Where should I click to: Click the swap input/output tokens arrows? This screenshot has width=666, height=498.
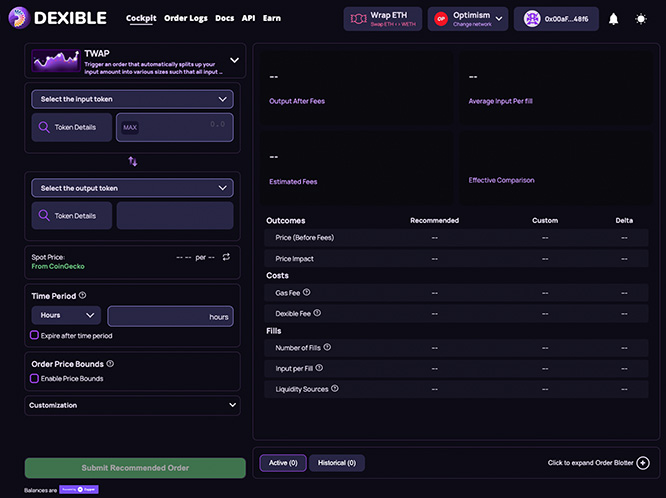133,161
